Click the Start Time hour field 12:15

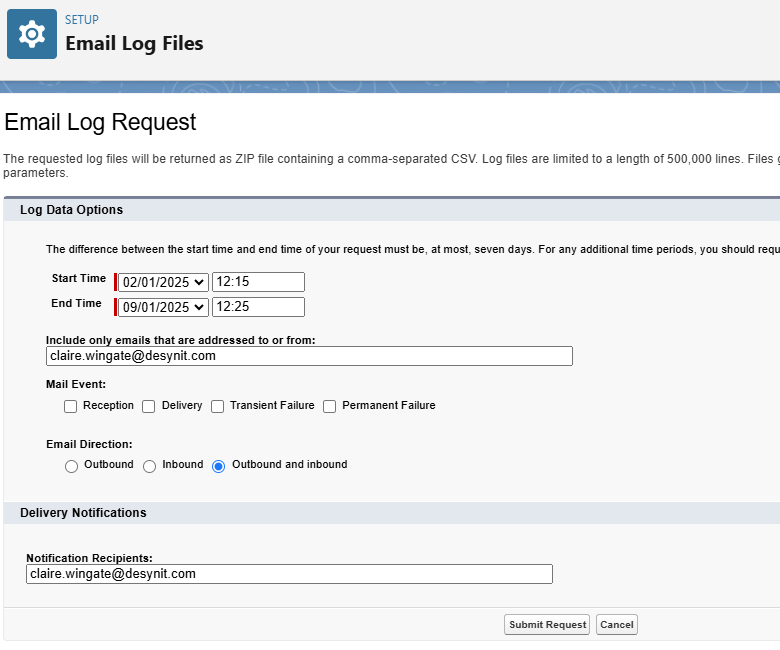(x=258, y=282)
